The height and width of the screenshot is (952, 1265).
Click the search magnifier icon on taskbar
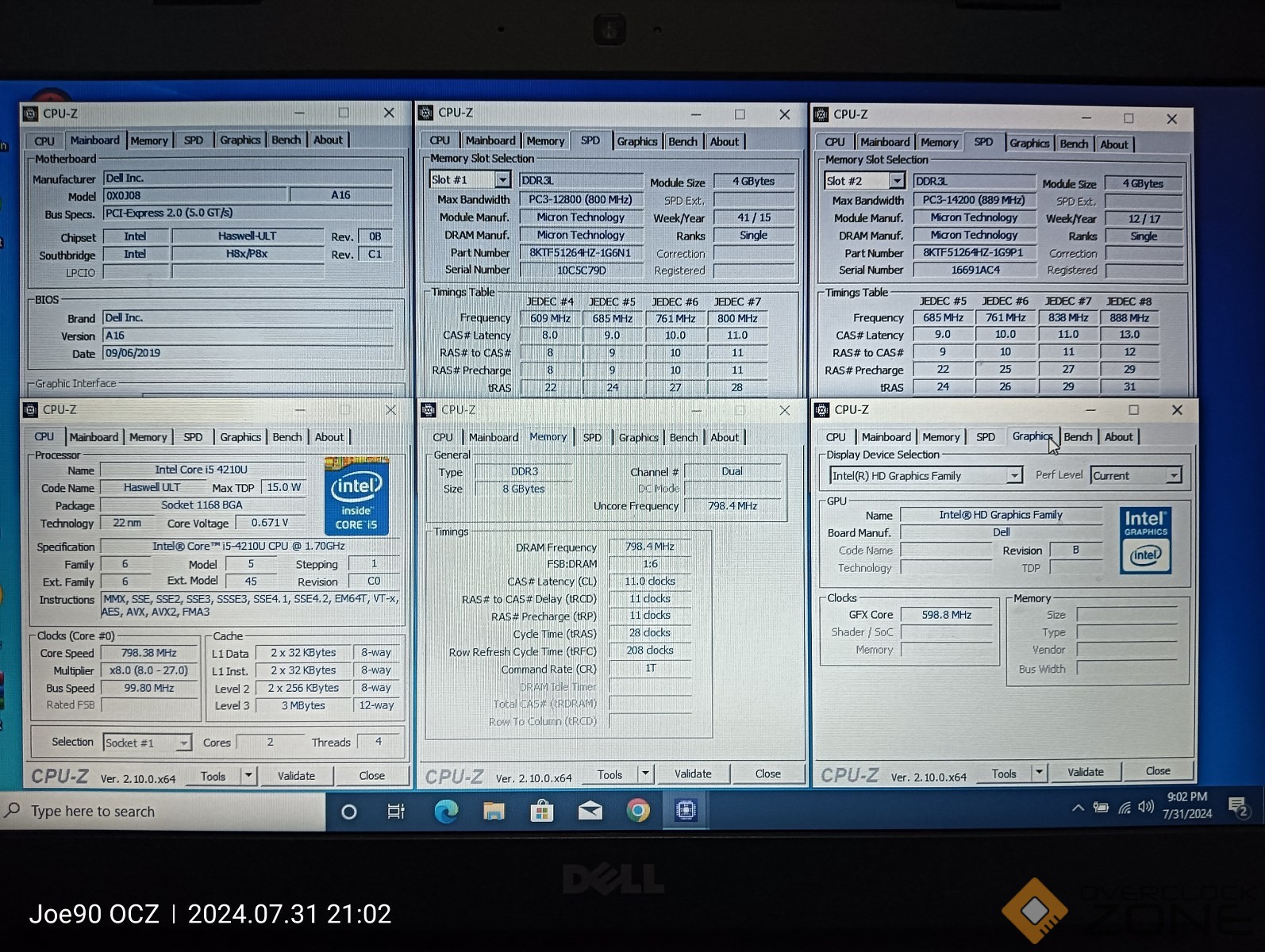point(13,810)
